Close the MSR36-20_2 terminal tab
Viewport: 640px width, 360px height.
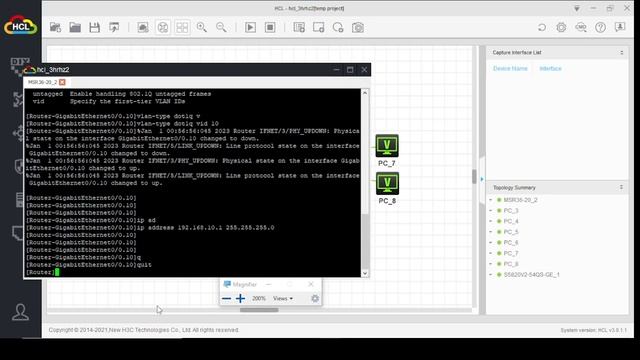pos(62,82)
